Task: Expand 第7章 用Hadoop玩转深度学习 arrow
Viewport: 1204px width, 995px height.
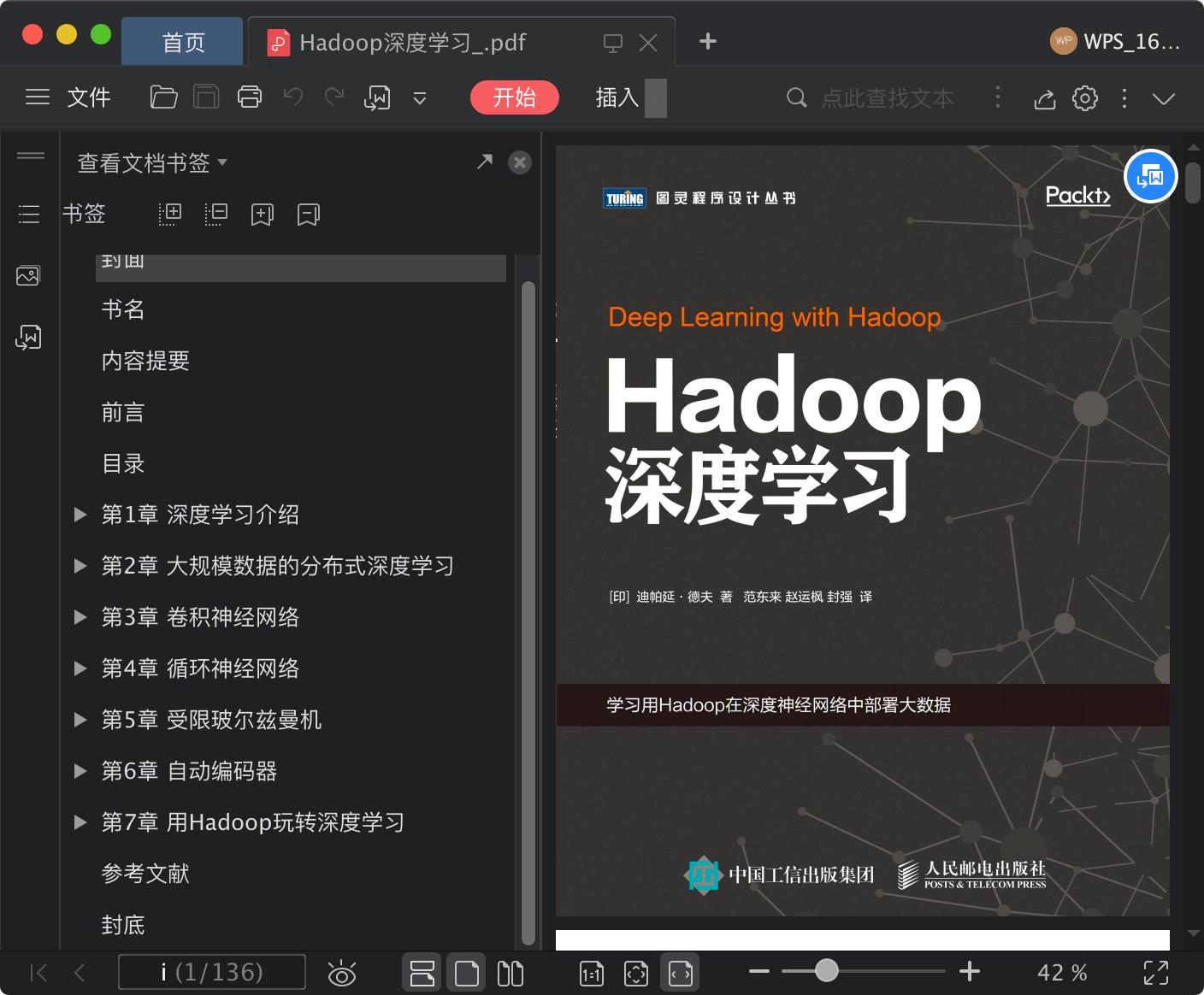Action: point(80,822)
